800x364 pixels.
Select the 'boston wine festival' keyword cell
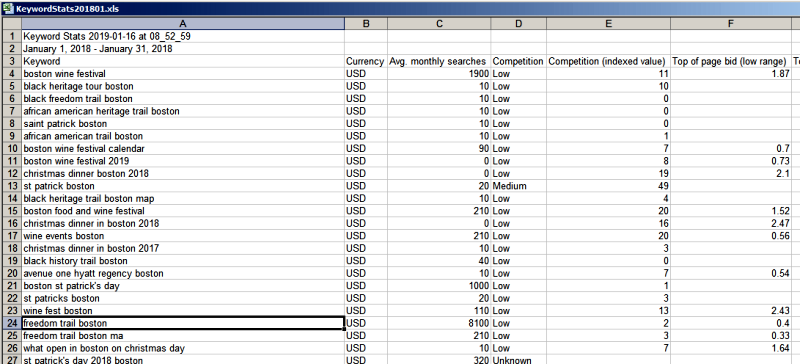[x=183, y=74]
